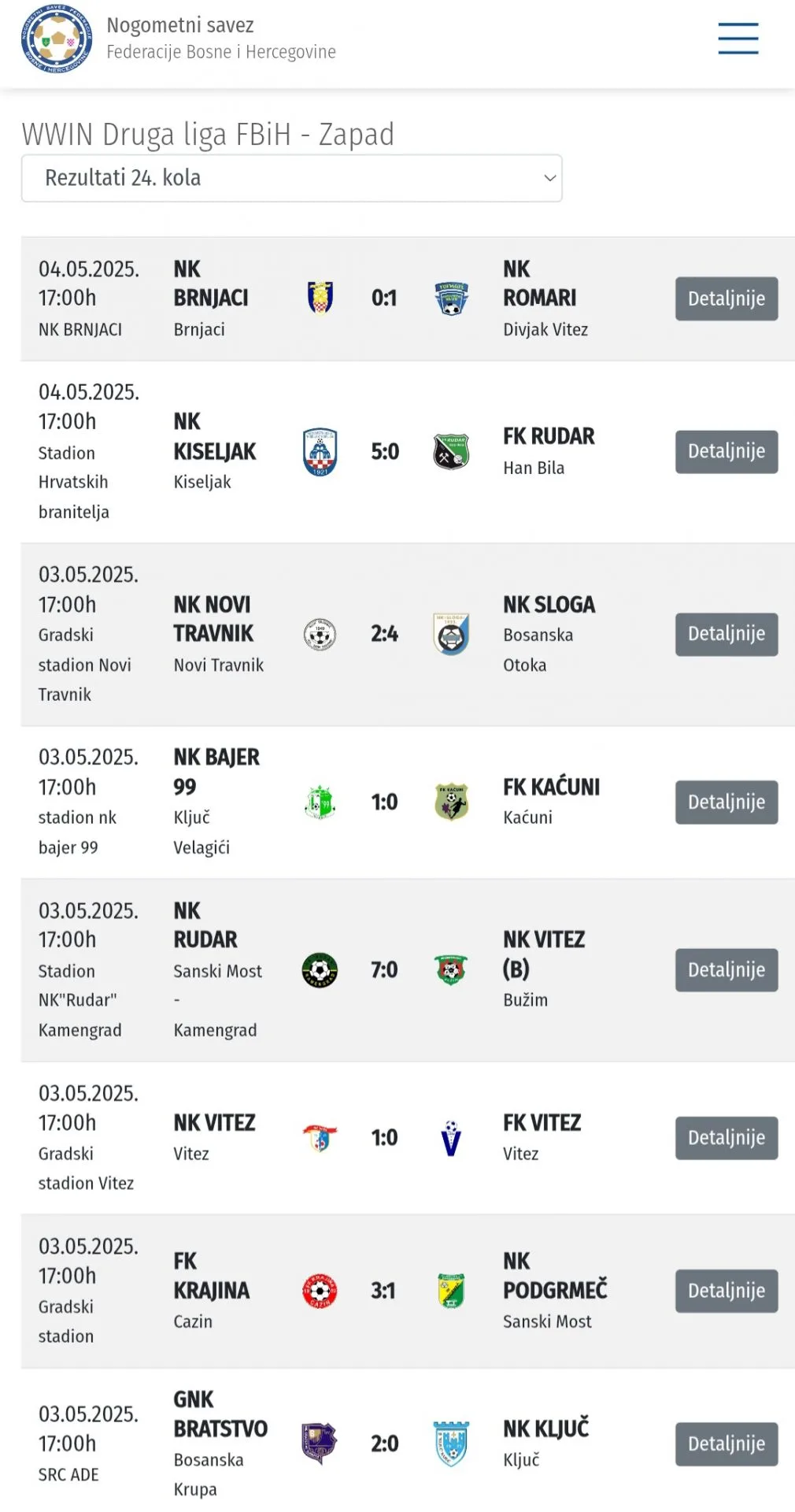Click the NK Sloga Bosanska Otoka crest

[x=451, y=634]
